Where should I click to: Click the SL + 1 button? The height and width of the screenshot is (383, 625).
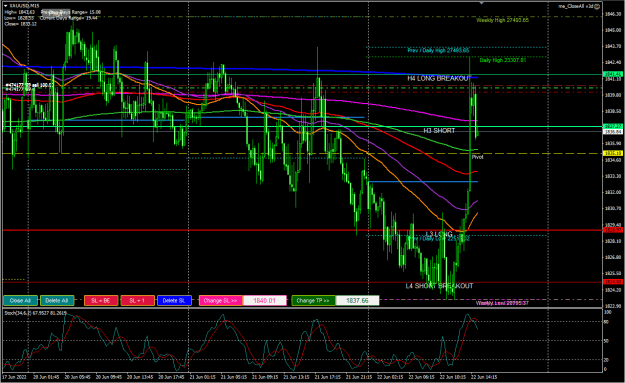(x=138, y=301)
